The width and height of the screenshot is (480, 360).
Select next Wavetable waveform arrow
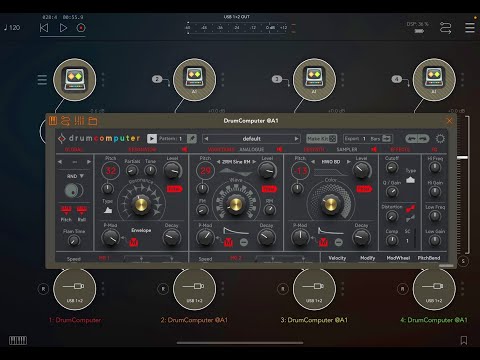(x=254, y=162)
